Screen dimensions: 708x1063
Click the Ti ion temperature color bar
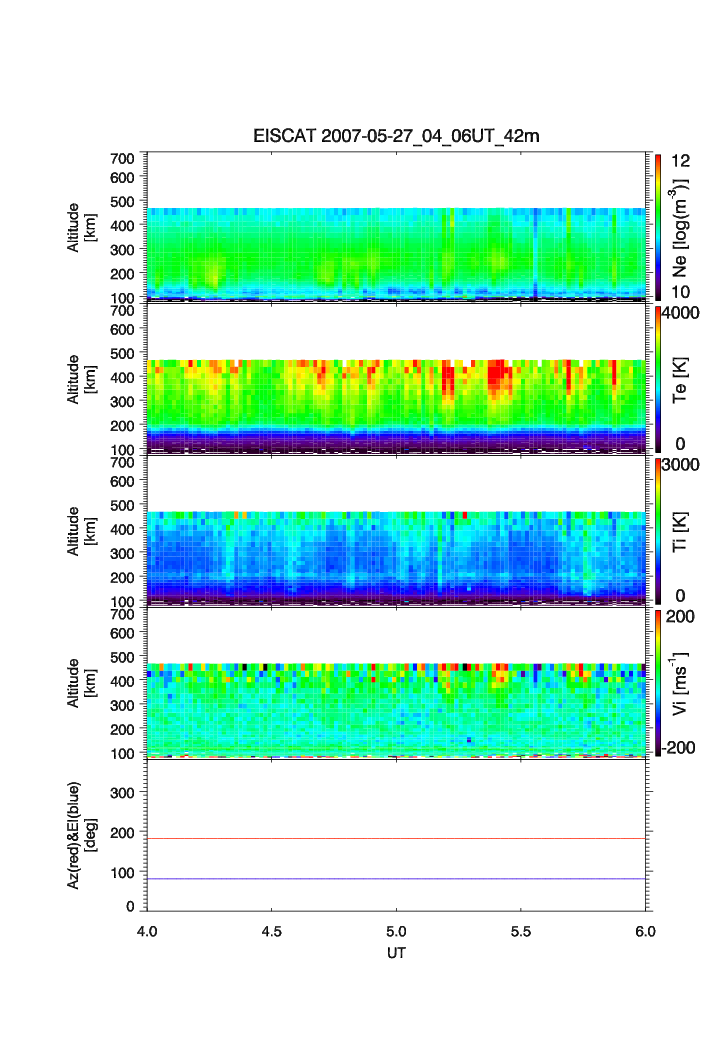pyautogui.click(x=659, y=530)
